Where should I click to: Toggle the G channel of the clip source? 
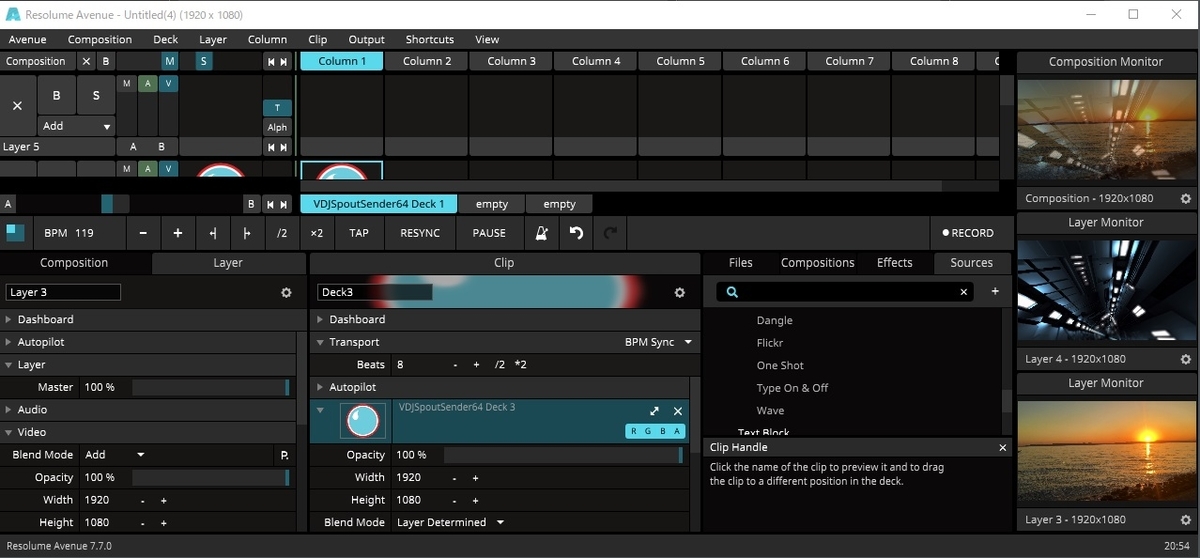point(648,432)
